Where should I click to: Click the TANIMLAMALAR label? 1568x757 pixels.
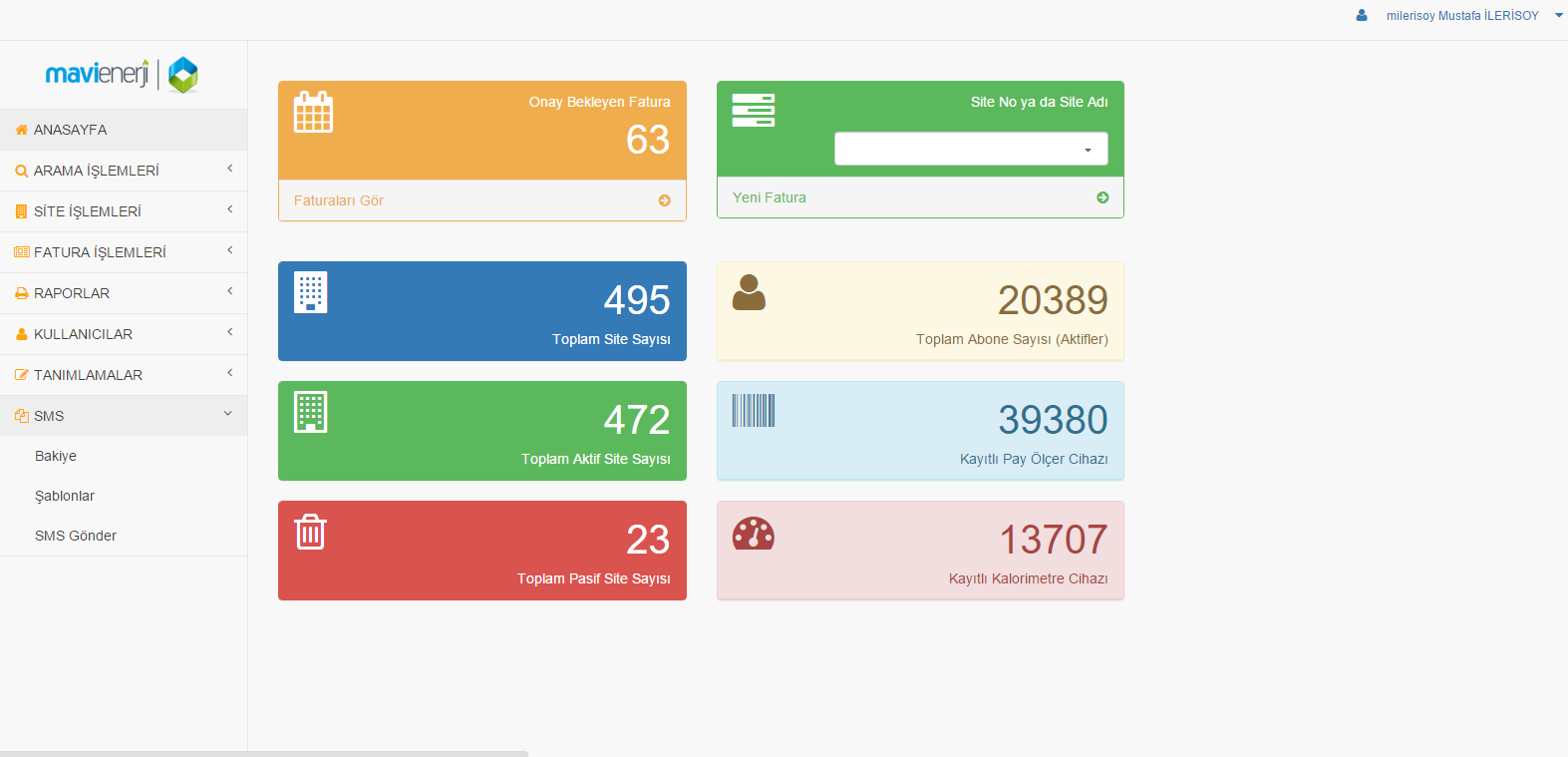click(88, 375)
